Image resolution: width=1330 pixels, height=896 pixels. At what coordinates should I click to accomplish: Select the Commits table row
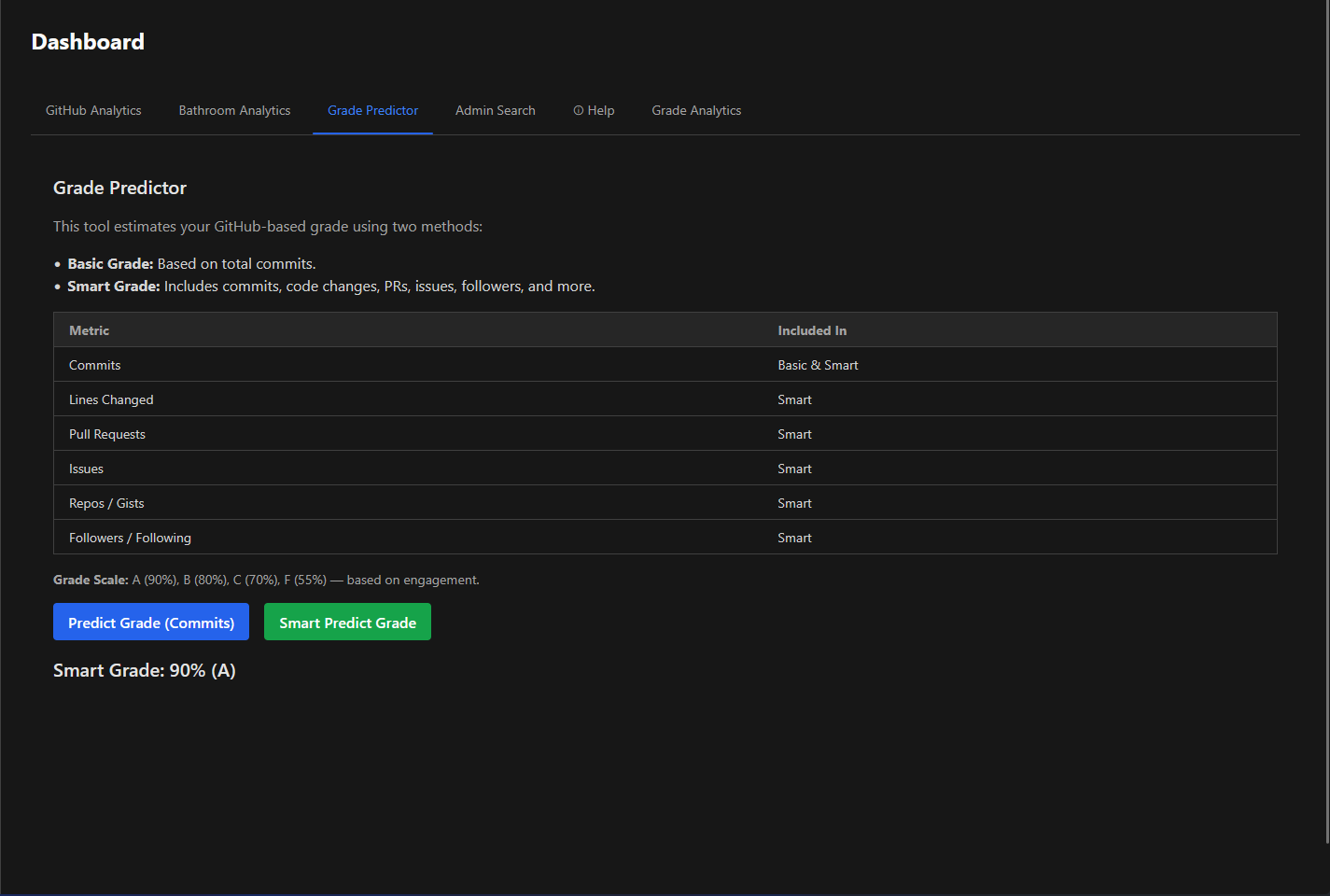665,365
